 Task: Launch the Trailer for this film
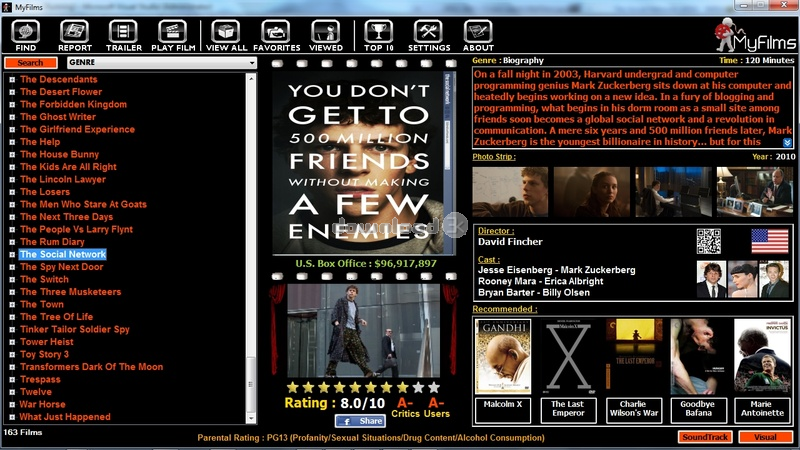tap(123, 36)
